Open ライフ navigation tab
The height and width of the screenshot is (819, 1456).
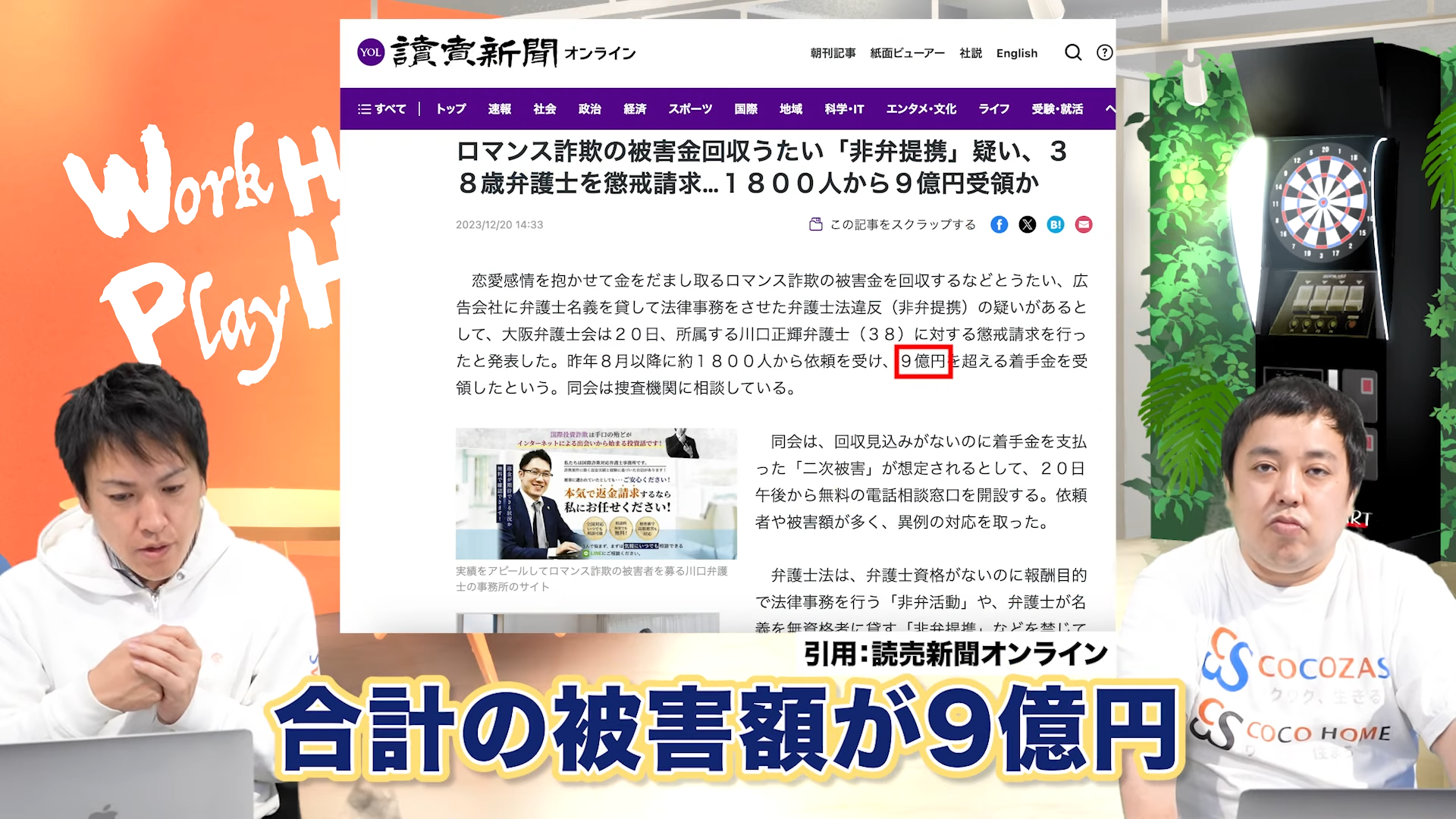[994, 109]
